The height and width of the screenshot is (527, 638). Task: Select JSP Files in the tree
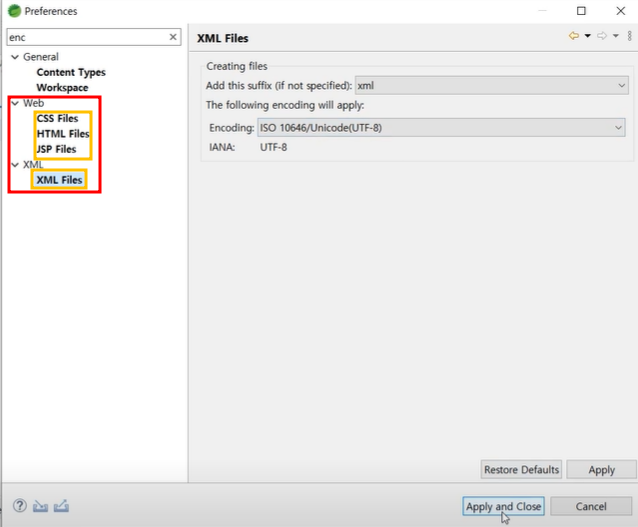click(56, 149)
